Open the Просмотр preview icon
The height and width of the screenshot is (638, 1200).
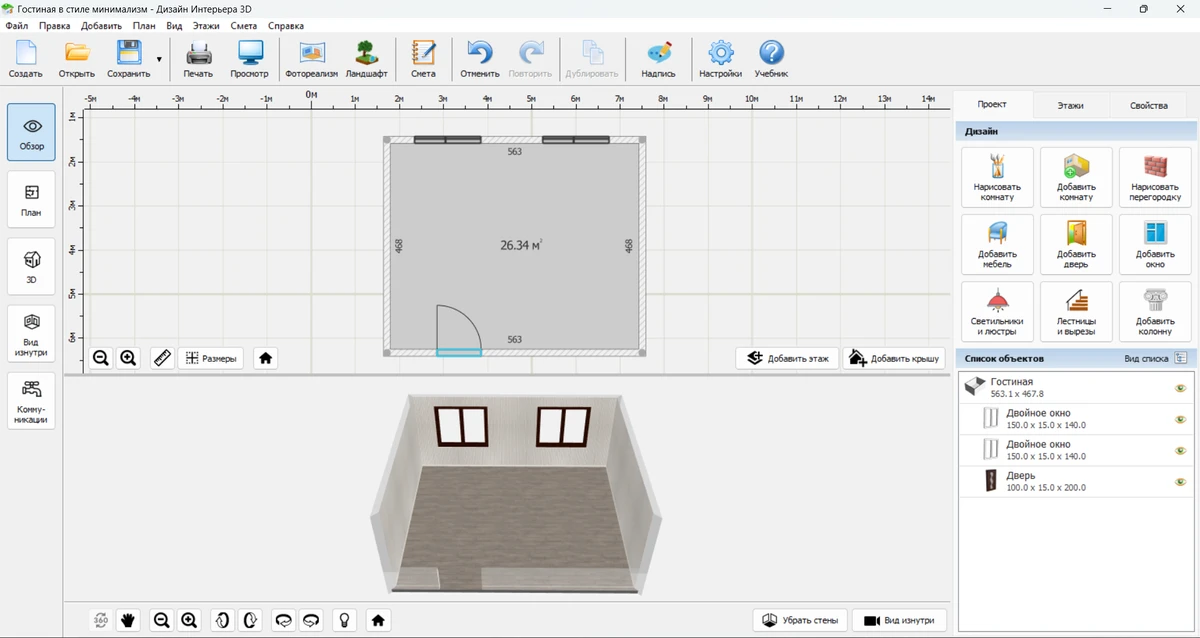tap(249, 59)
